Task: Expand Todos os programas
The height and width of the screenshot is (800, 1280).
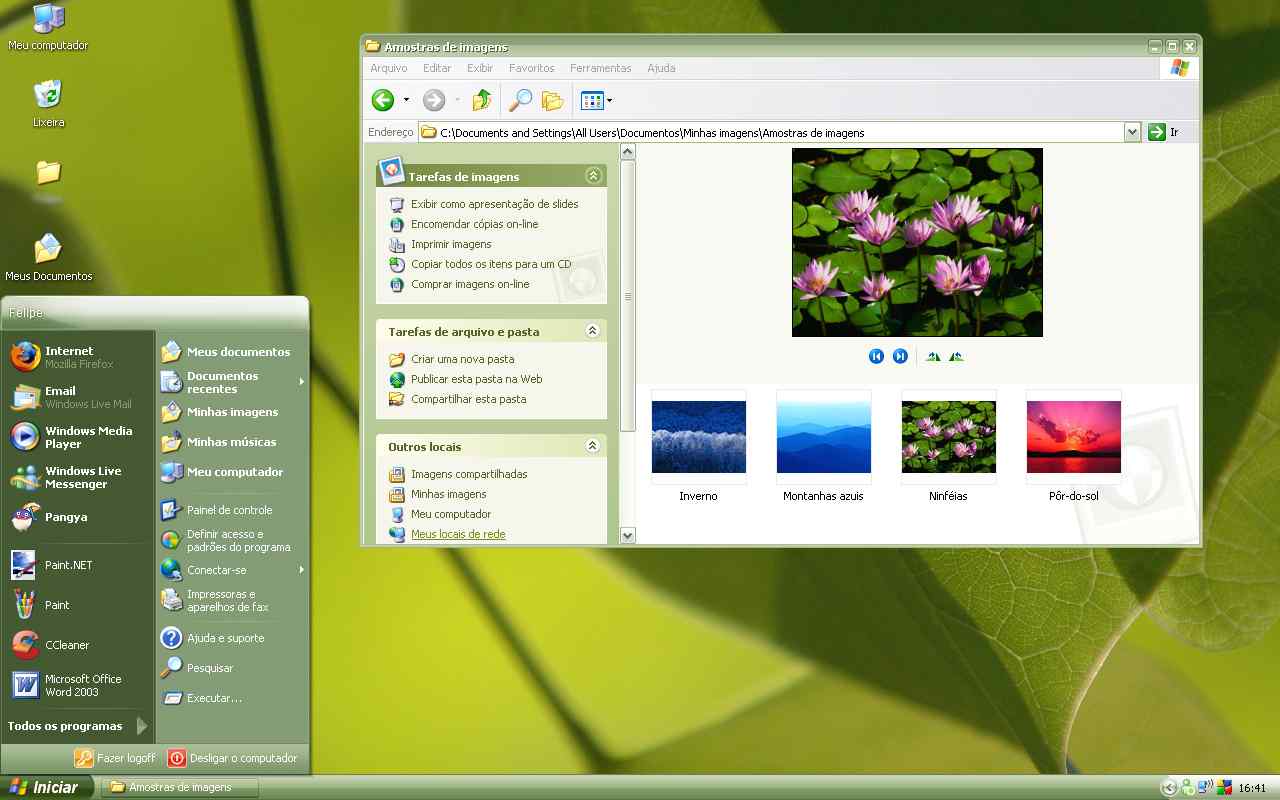Action: pos(77,726)
